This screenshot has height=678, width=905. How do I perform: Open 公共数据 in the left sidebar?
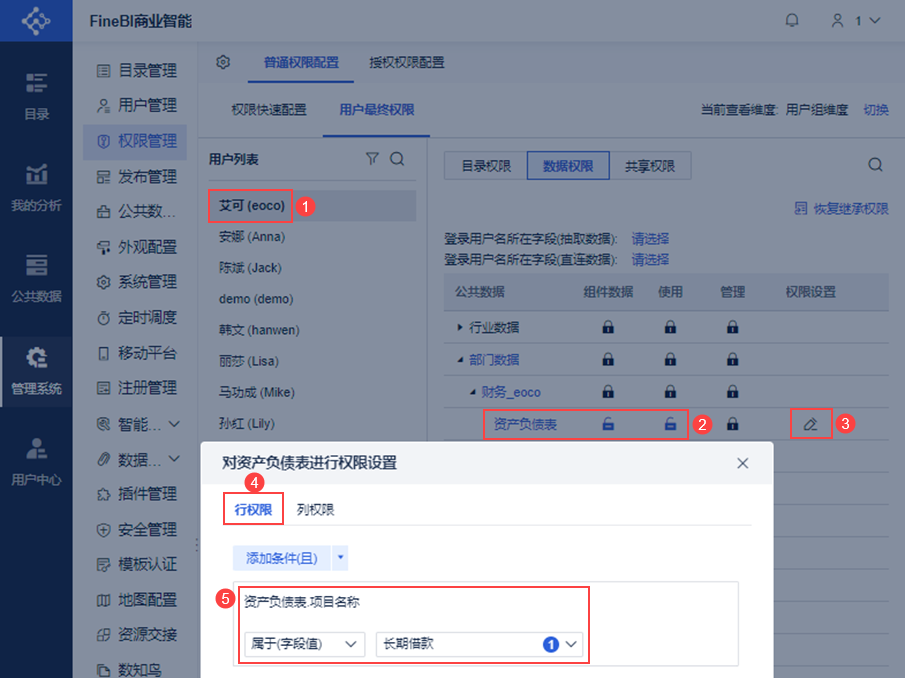tap(36, 279)
